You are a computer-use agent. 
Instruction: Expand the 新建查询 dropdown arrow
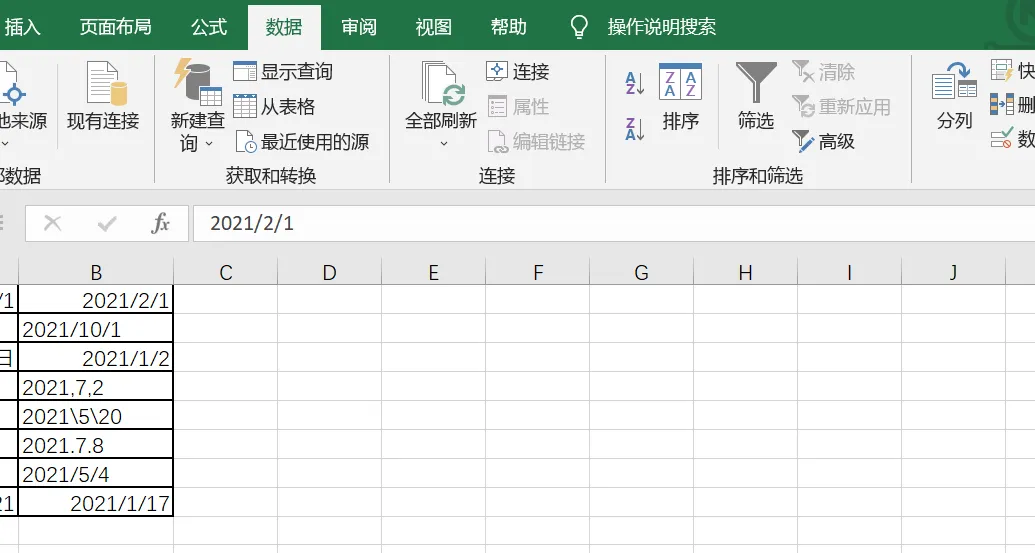pos(209,143)
